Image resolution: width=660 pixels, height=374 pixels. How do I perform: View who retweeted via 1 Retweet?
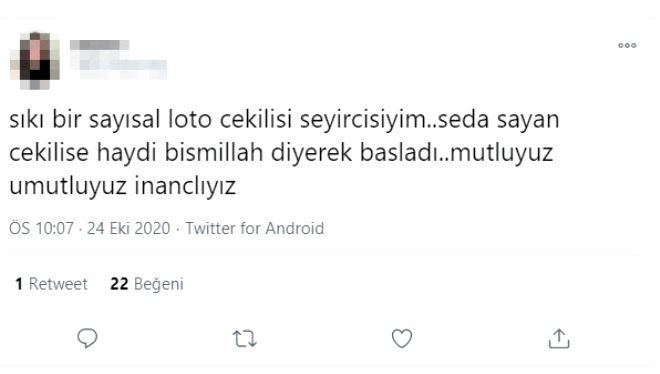51,284
